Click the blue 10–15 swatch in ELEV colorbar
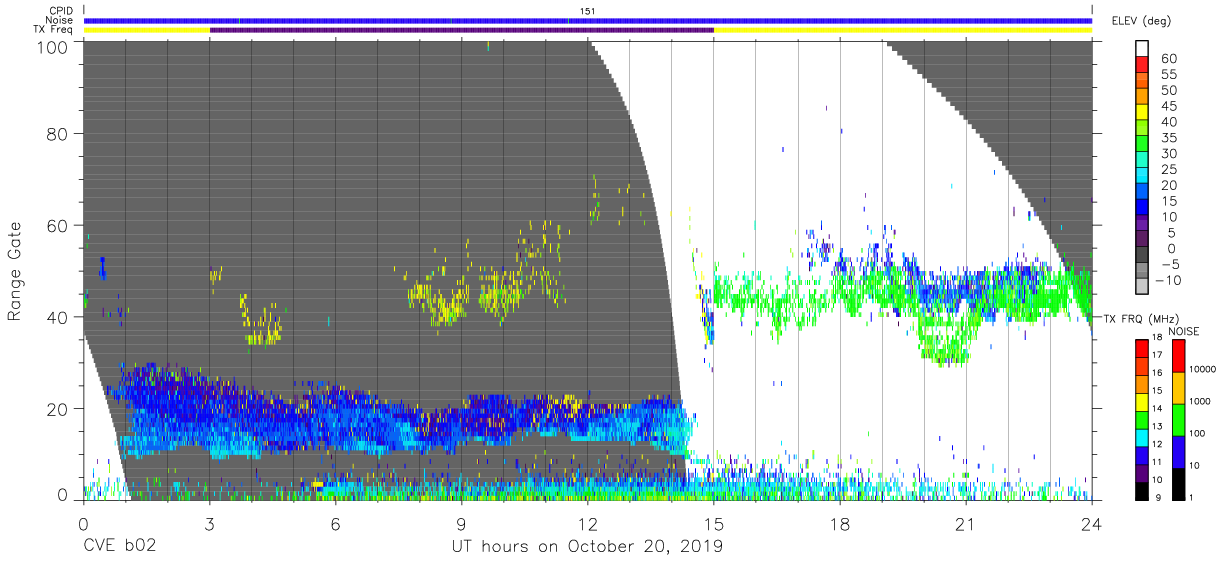Viewport: 1228px width, 567px height. (x=1143, y=206)
